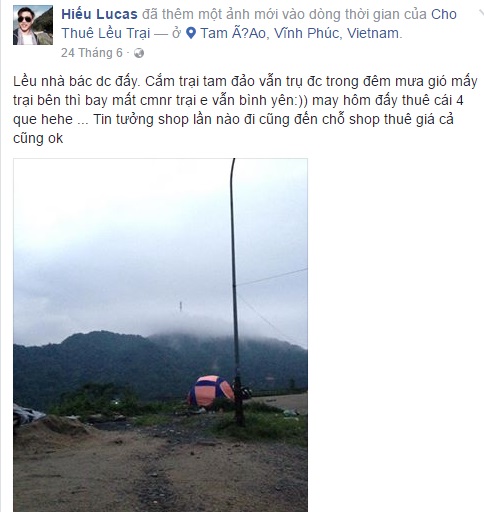Screen dimensions: 484x512
Task: Open Hiếu Lucas's profile picture
Action: tap(33, 25)
